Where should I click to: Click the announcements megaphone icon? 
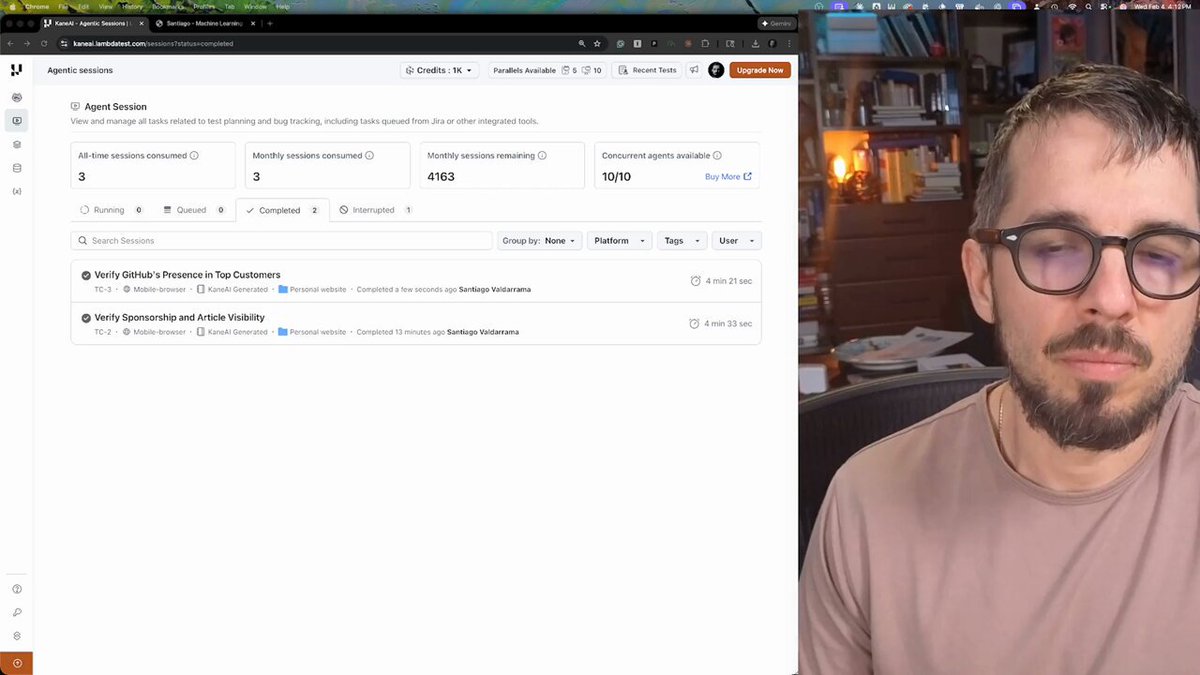(x=694, y=70)
